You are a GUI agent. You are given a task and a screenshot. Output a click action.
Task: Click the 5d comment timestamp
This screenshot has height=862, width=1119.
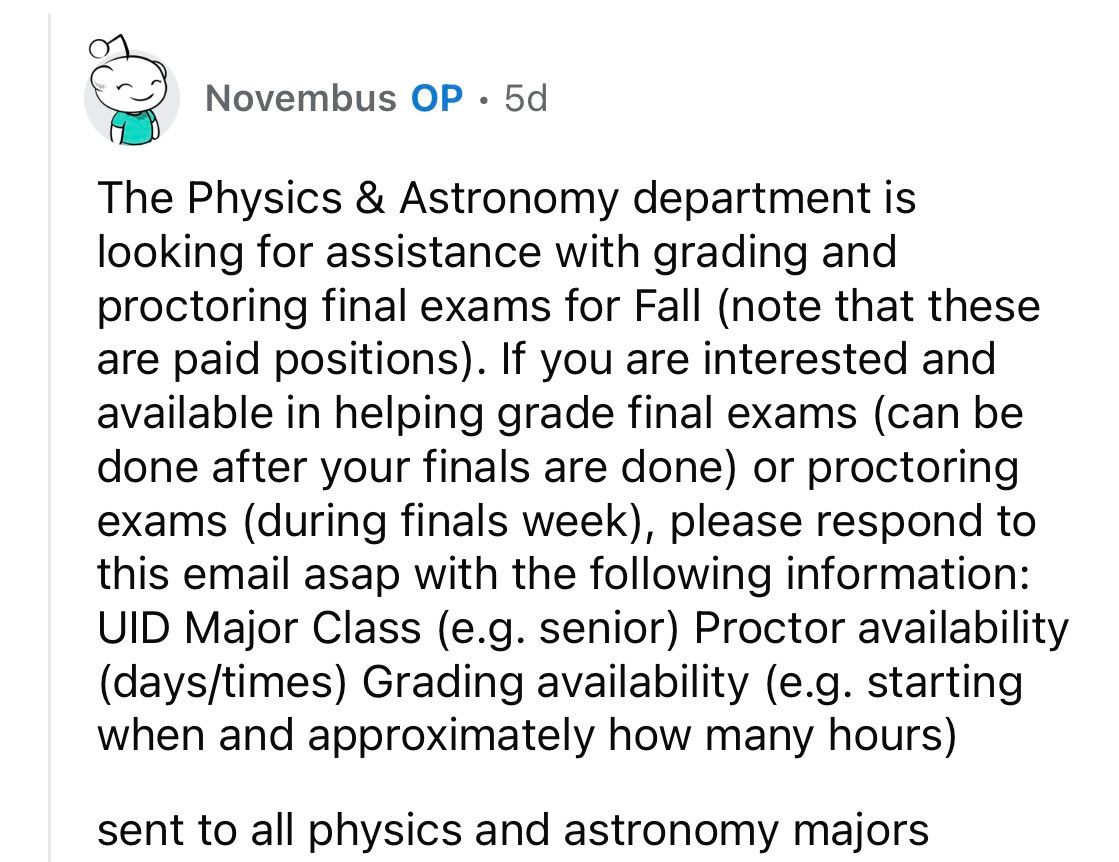526,98
